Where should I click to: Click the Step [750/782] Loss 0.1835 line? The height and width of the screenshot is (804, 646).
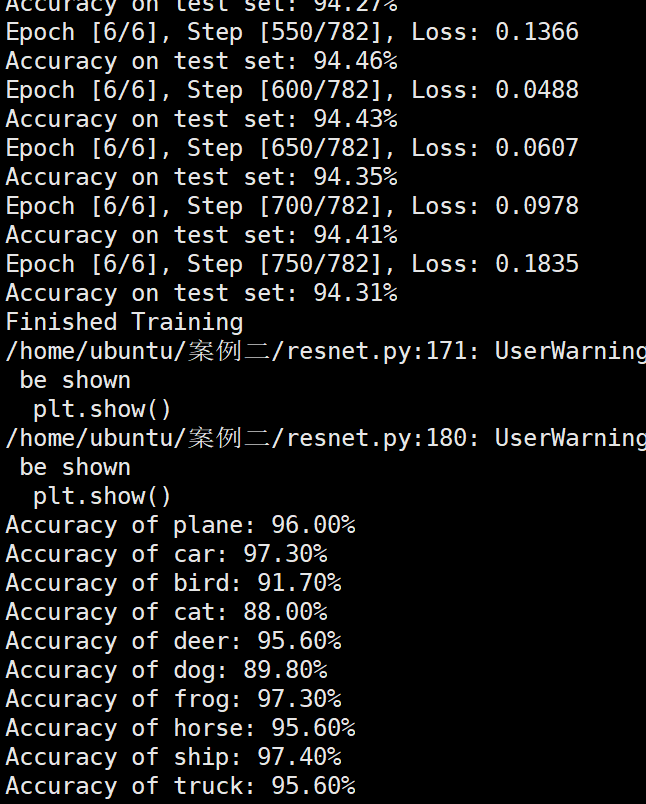pyautogui.click(x=292, y=265)
